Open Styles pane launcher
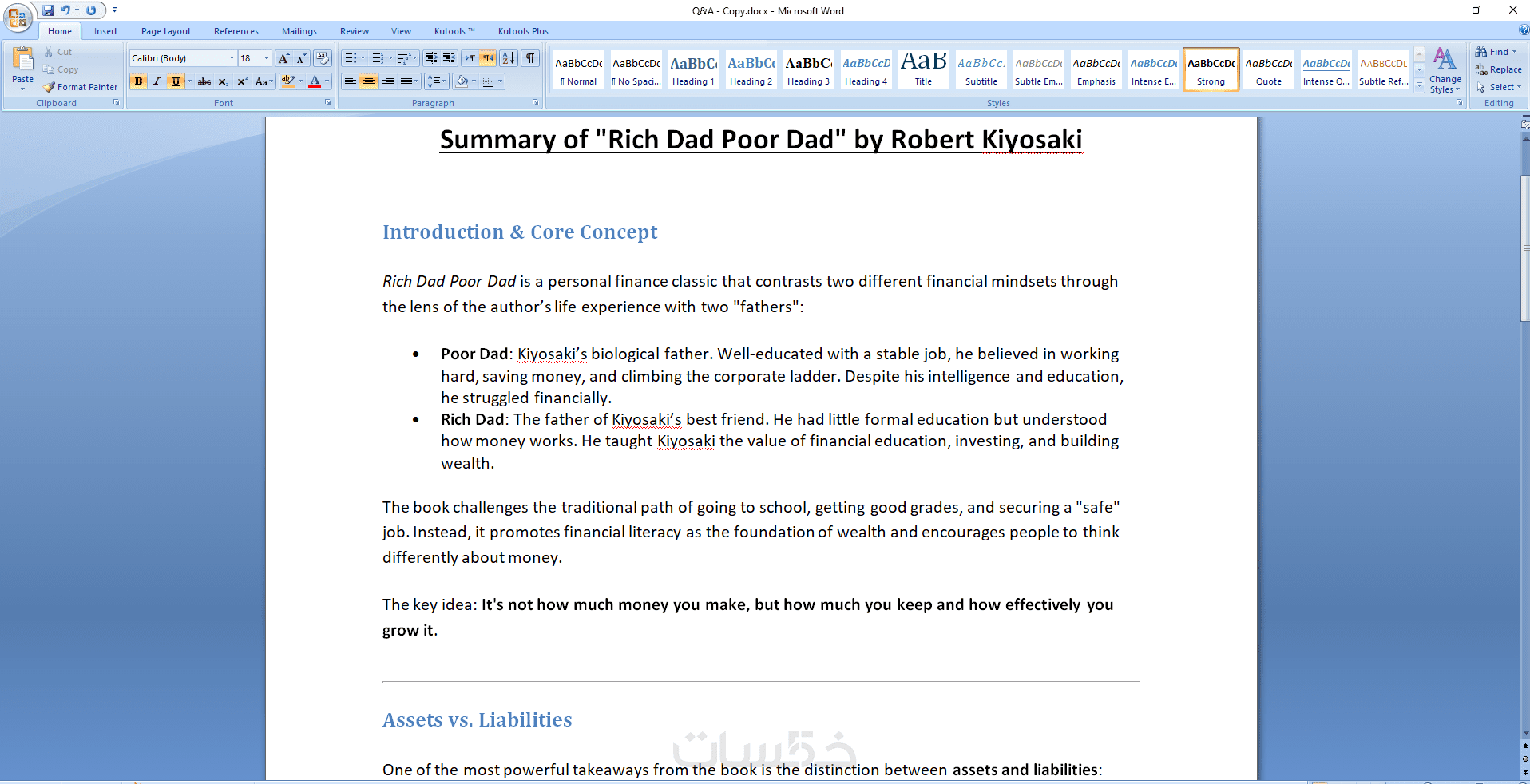The image size is (1530, 784). tap(1460, 103)
